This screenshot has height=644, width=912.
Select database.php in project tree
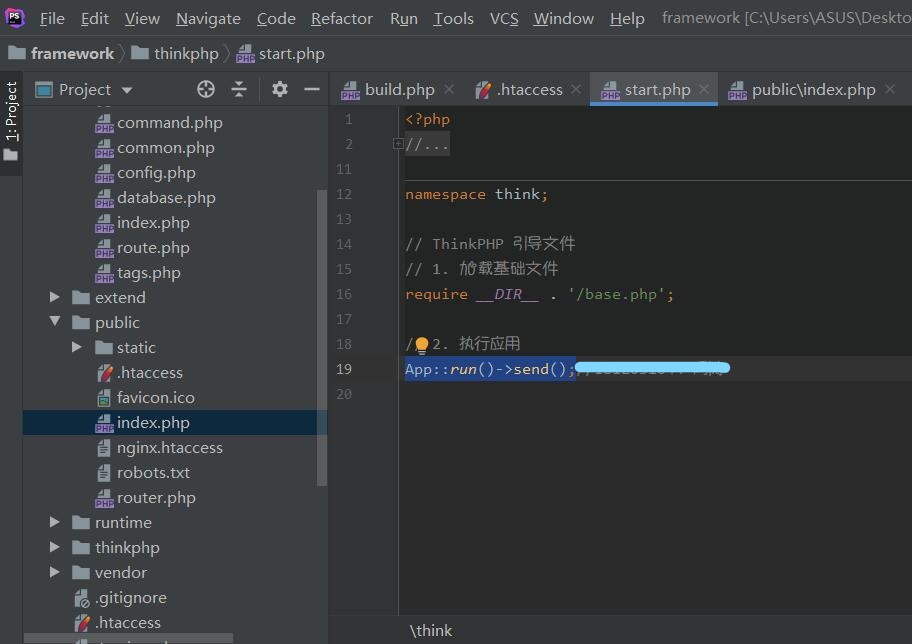(166, 198)
